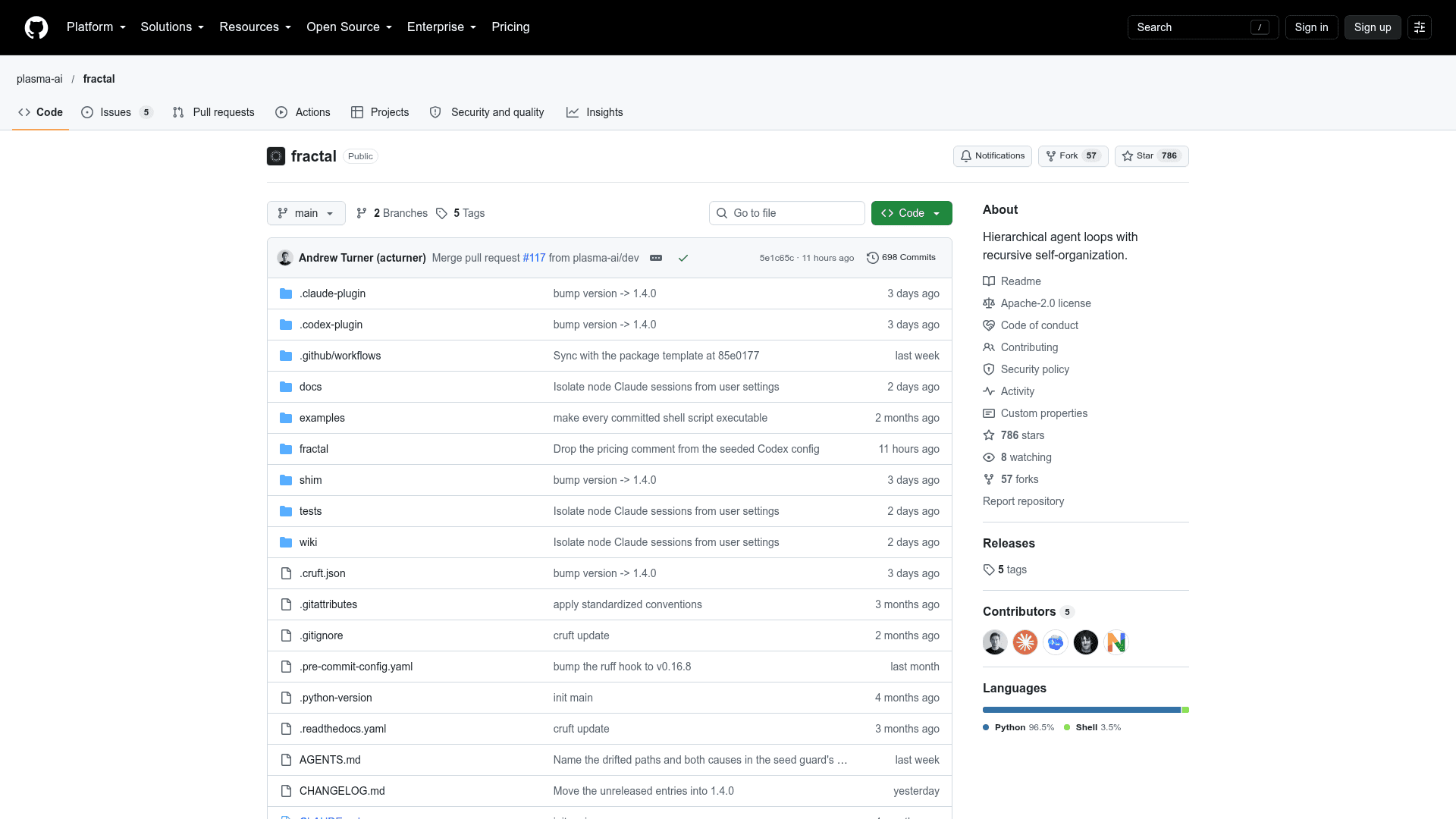Viewport: 1456px width, 819px height.
Task: View the green commit status checkmark
Action: click(683, 258)
